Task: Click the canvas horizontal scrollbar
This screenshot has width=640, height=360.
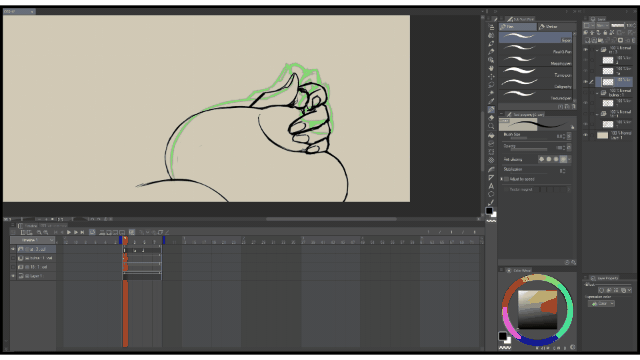Action: [x=331, y=219]
